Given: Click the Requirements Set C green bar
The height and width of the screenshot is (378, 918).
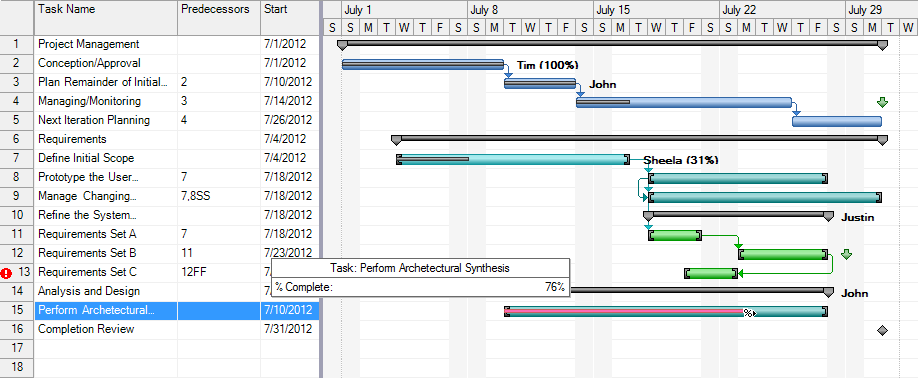Looking at the screenshot, I should (x=711, y=273).
